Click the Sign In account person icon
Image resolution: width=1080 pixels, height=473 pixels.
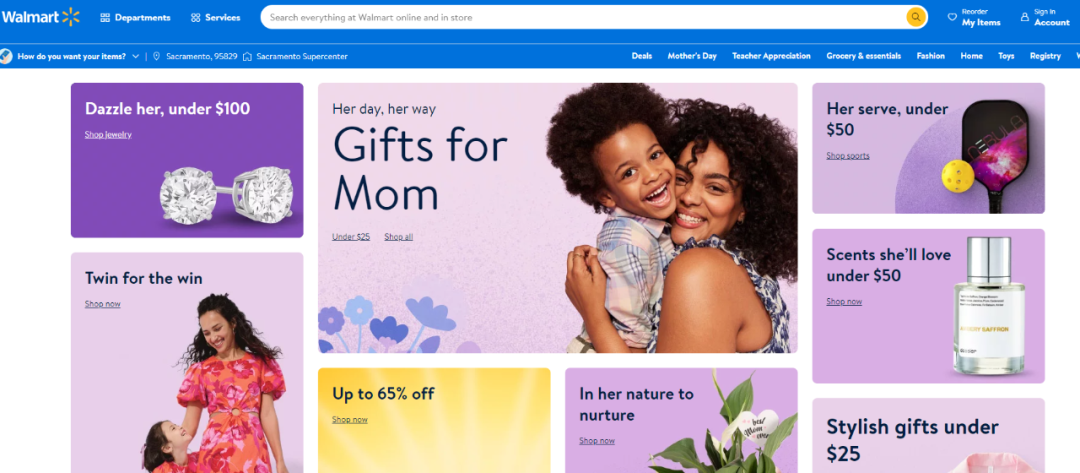click(1025, 17)
